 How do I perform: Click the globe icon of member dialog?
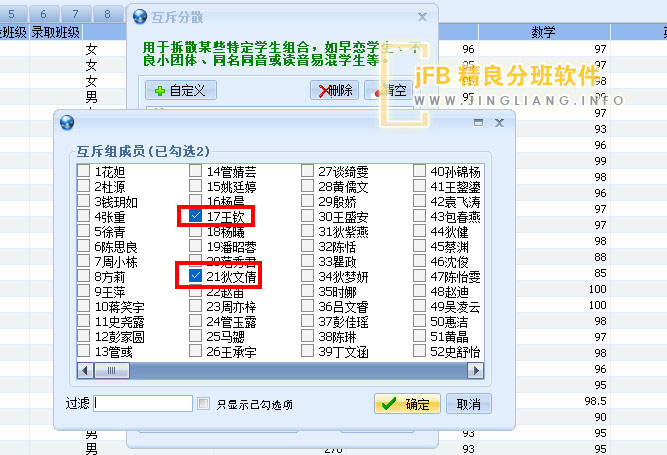(67, 122)
